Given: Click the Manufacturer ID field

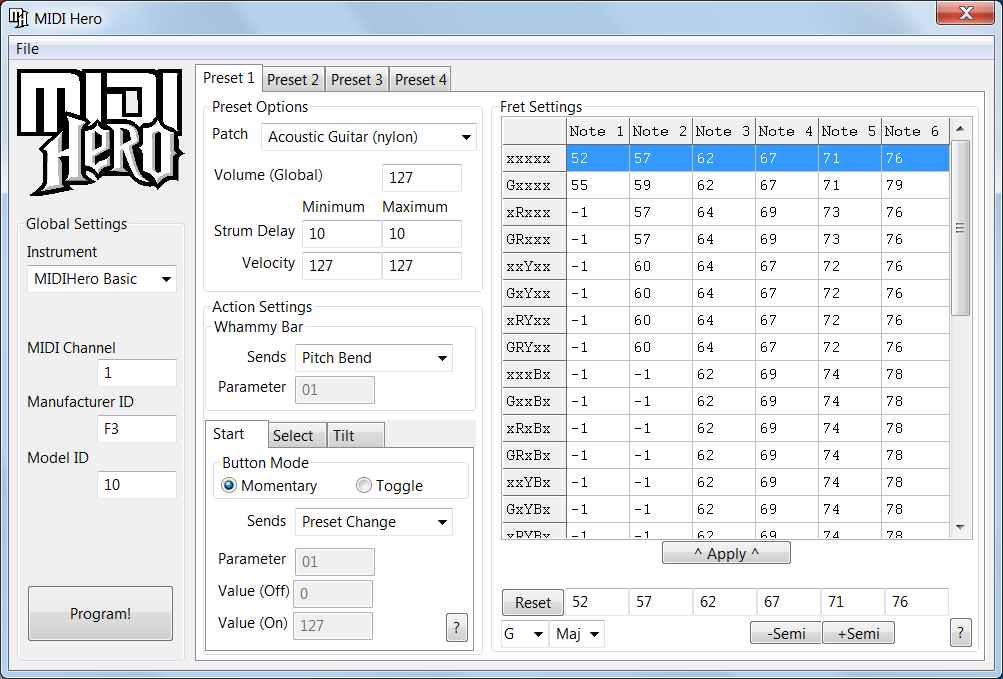Looking at the screenshot, I should point(137,429).
